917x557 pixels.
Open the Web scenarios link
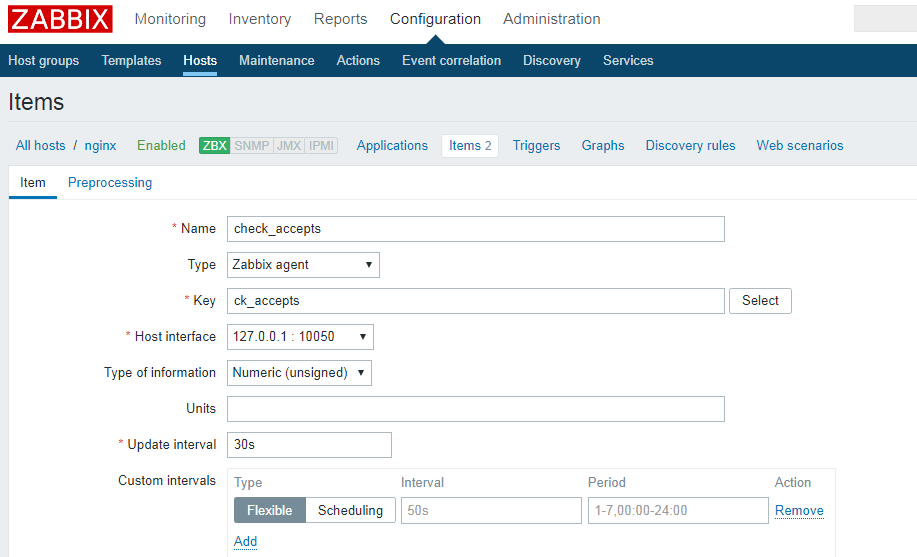800,146
